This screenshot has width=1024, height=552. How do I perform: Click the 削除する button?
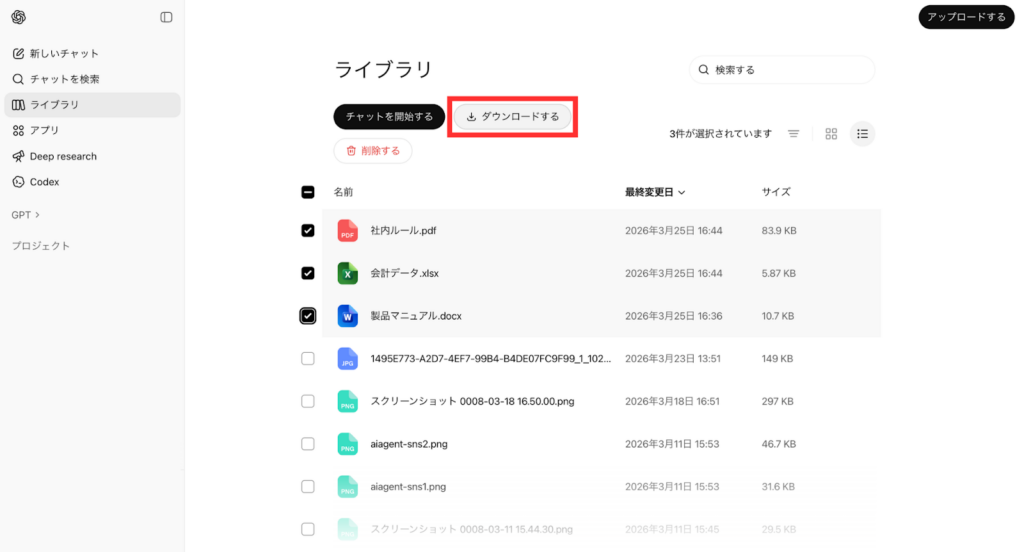373,150
